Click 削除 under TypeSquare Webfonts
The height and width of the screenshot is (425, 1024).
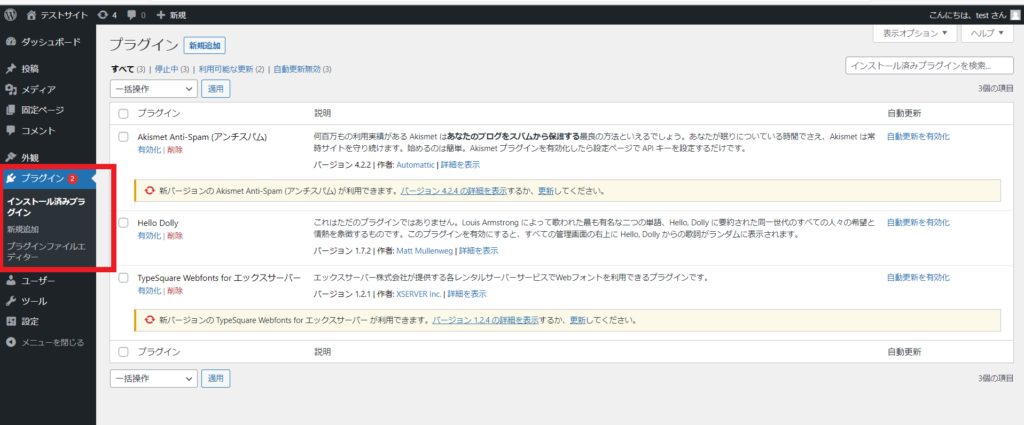point(175,291)
